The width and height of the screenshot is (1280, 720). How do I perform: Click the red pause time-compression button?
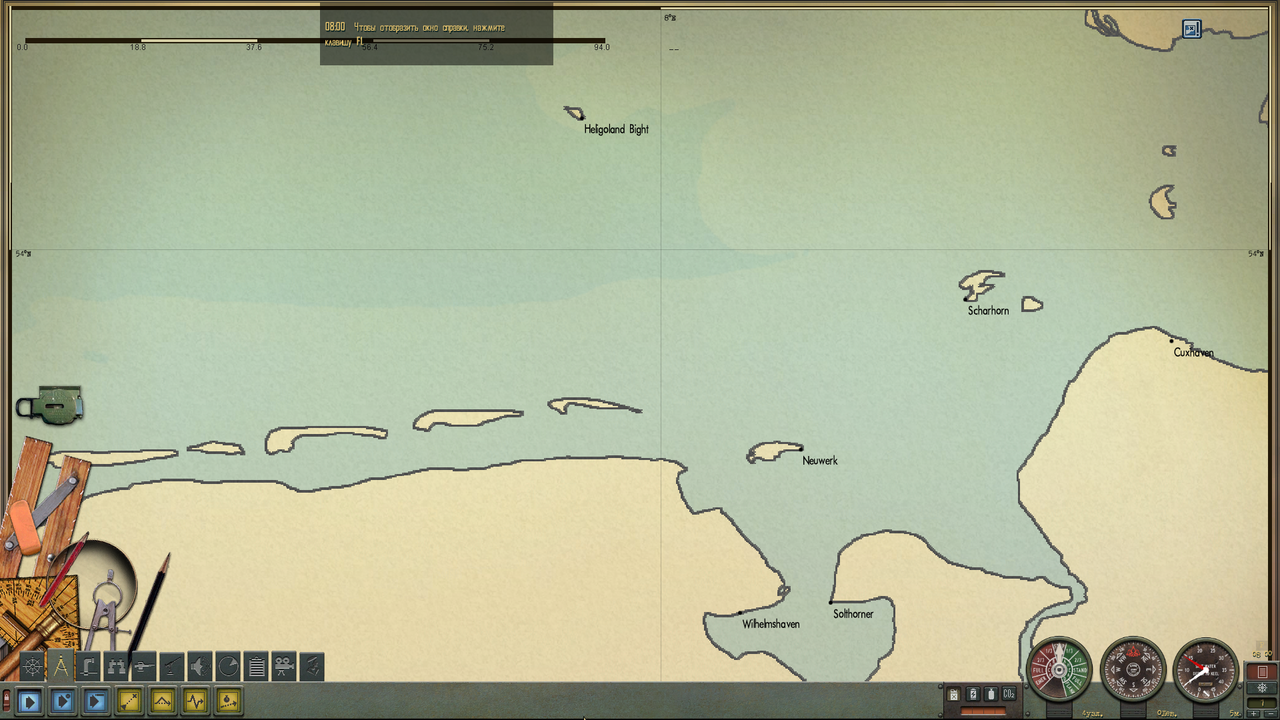click(x=1262, y=671)
